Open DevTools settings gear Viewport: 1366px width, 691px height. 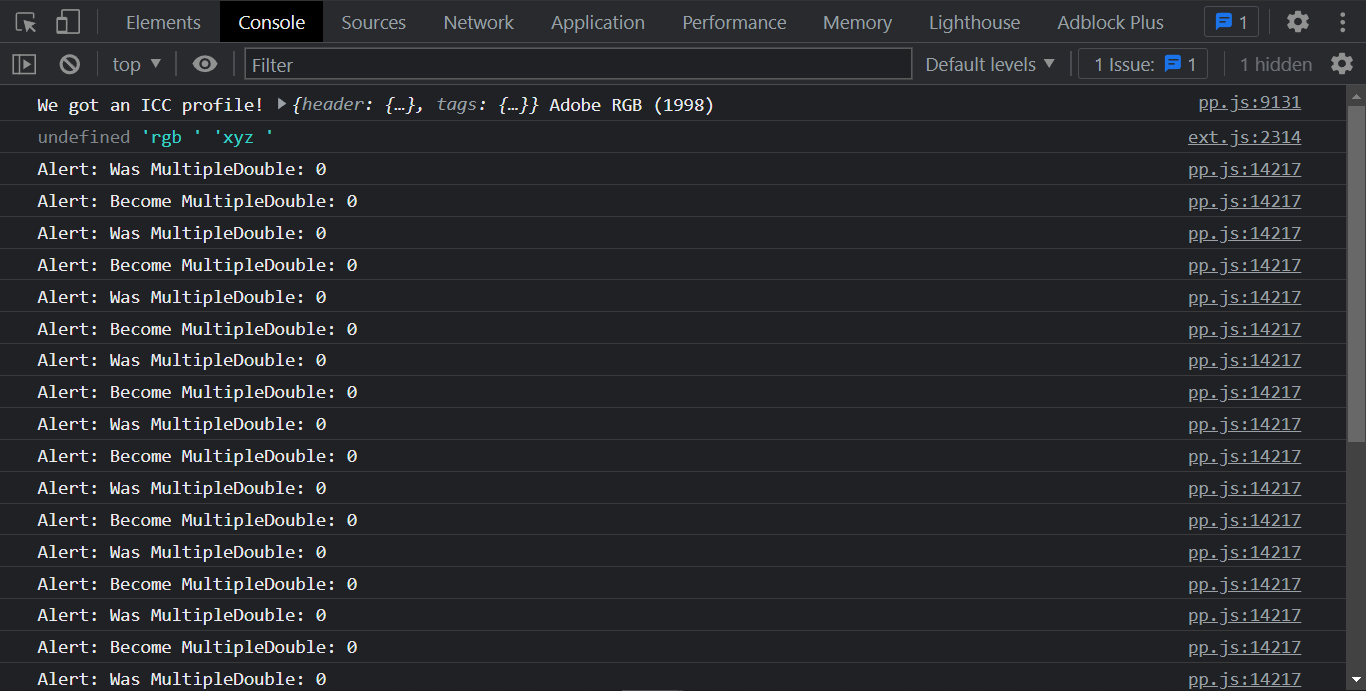point(1297,21)
